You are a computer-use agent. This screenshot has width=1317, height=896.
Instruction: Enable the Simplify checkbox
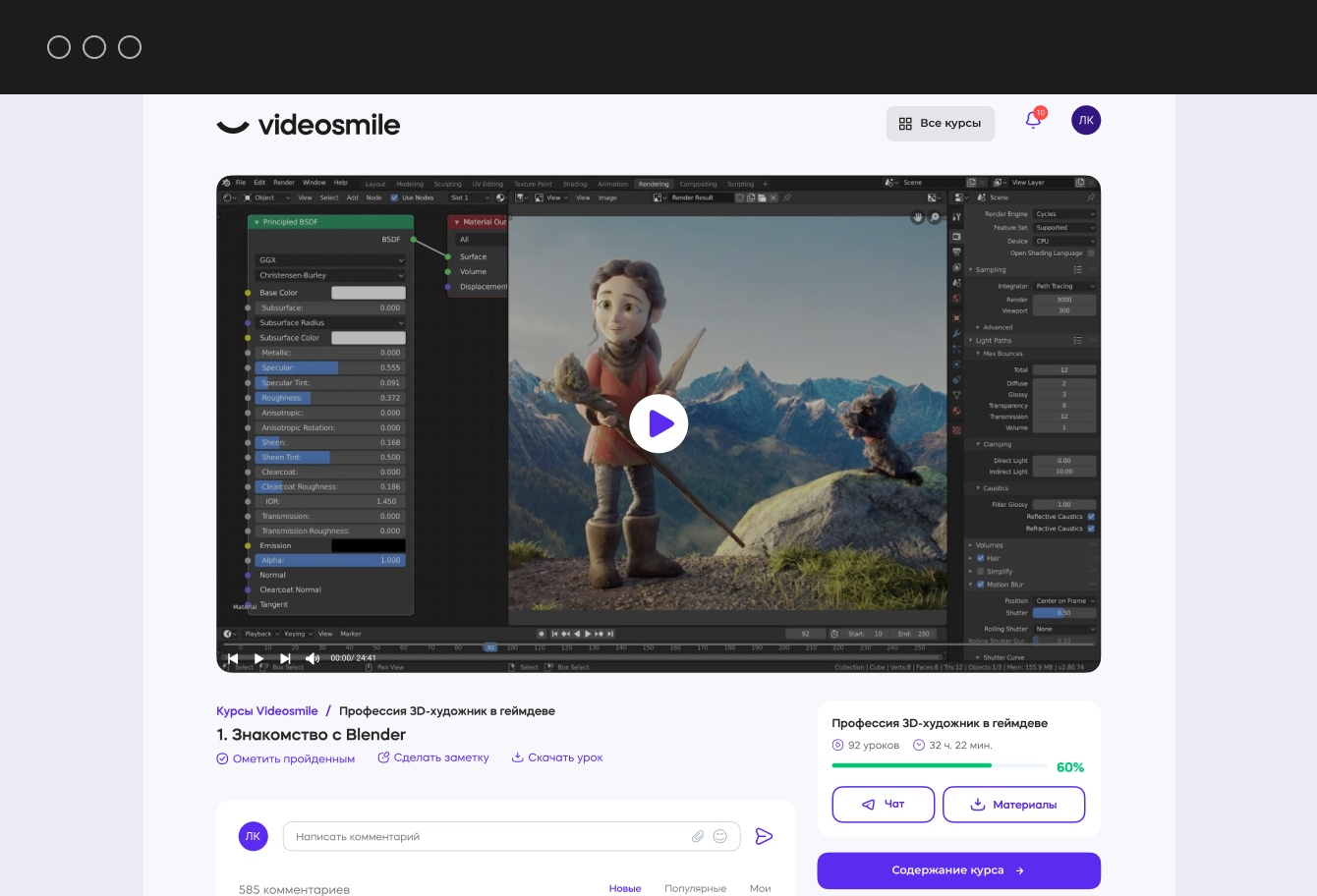click(x=981, y=571)
